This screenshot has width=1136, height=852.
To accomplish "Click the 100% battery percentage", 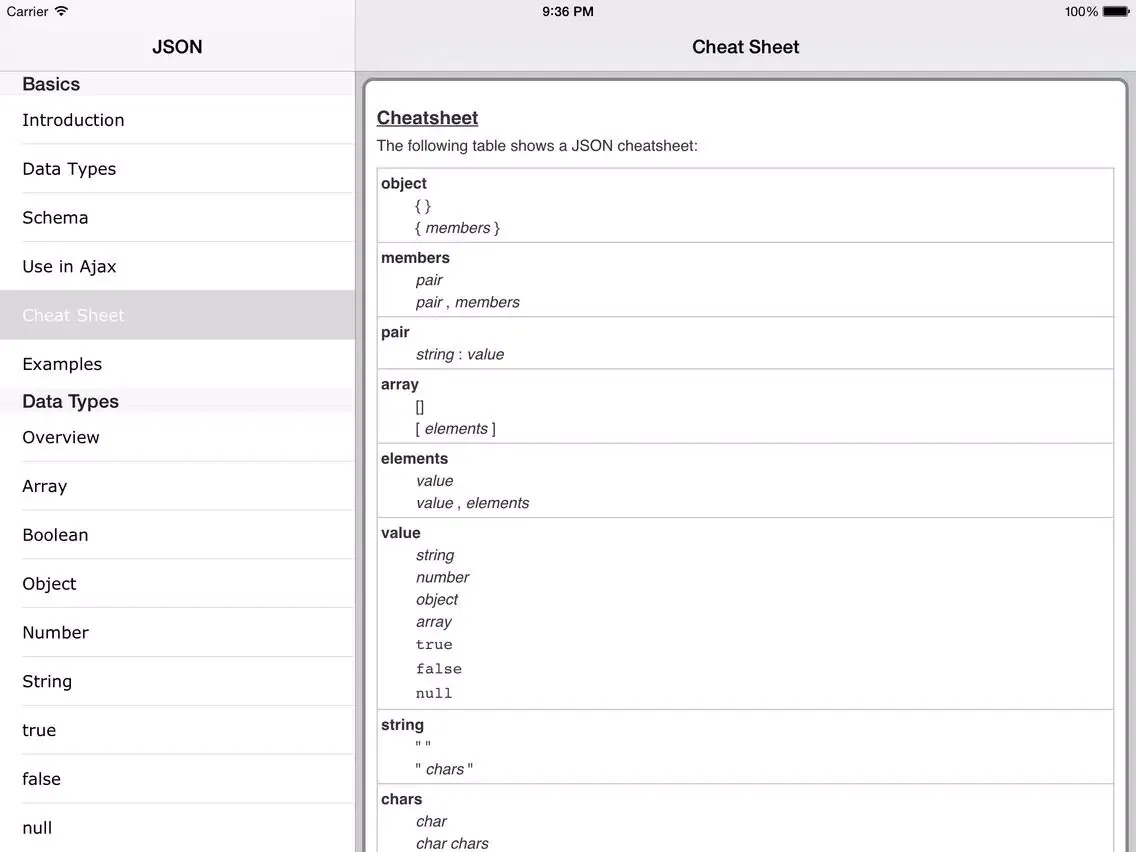I will tap(1081, 12).
